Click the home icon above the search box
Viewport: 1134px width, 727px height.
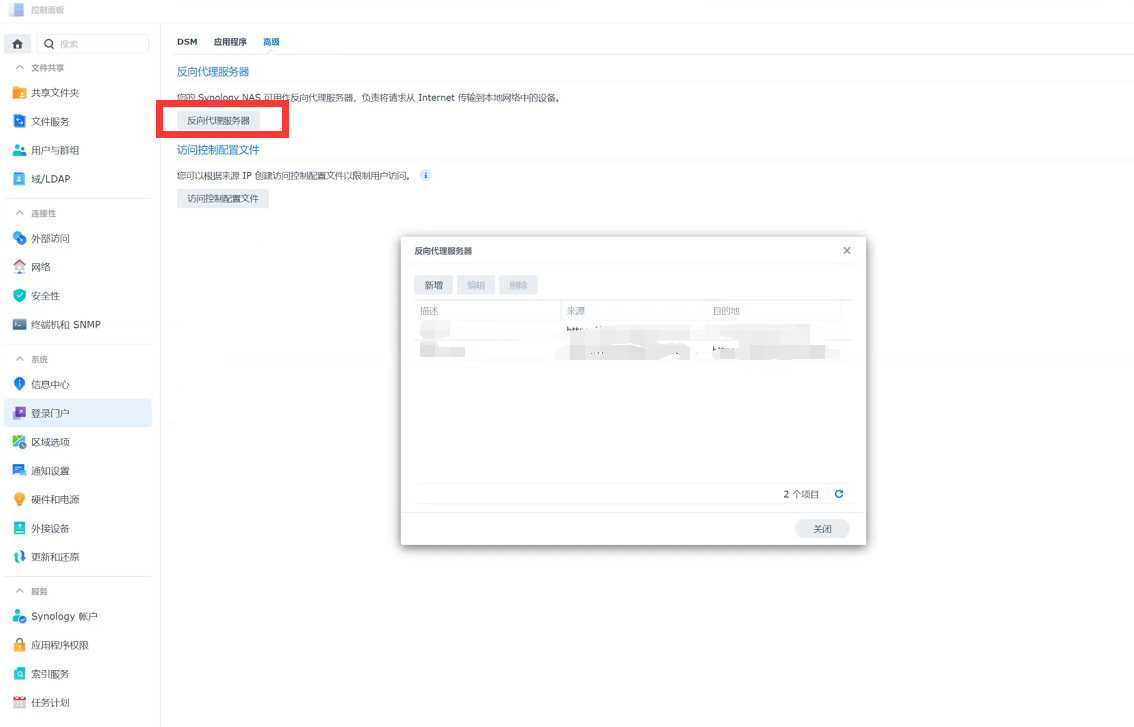pyautogui.click(x=17, y=43)
